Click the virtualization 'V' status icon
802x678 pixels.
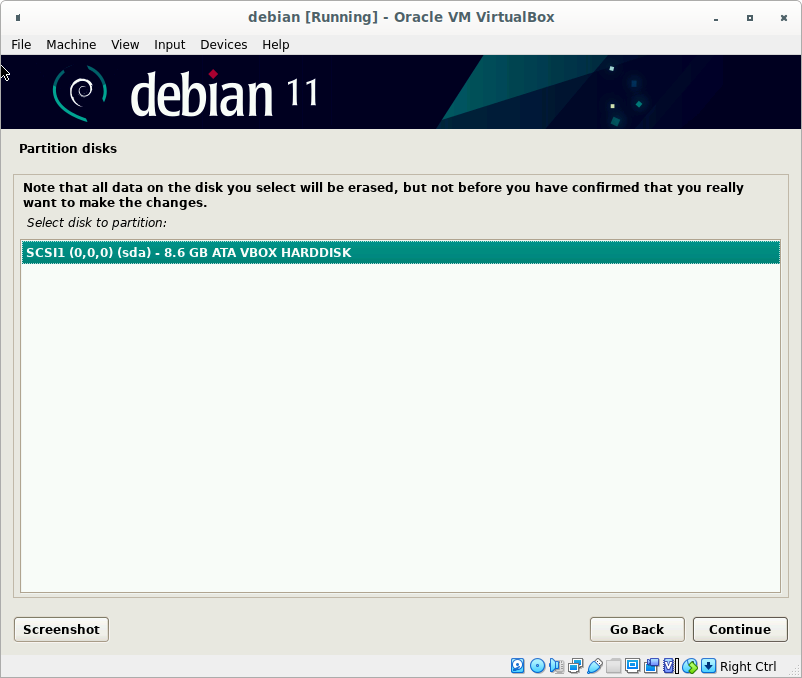670,666
